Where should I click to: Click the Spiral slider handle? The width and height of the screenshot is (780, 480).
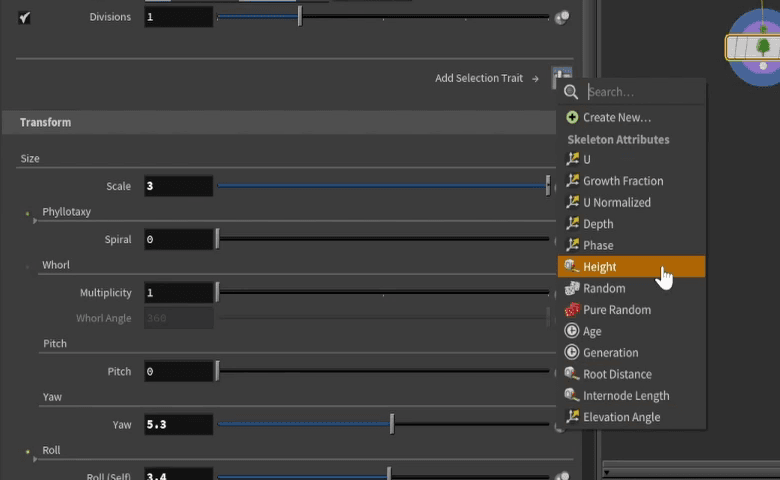click(217, 239)
